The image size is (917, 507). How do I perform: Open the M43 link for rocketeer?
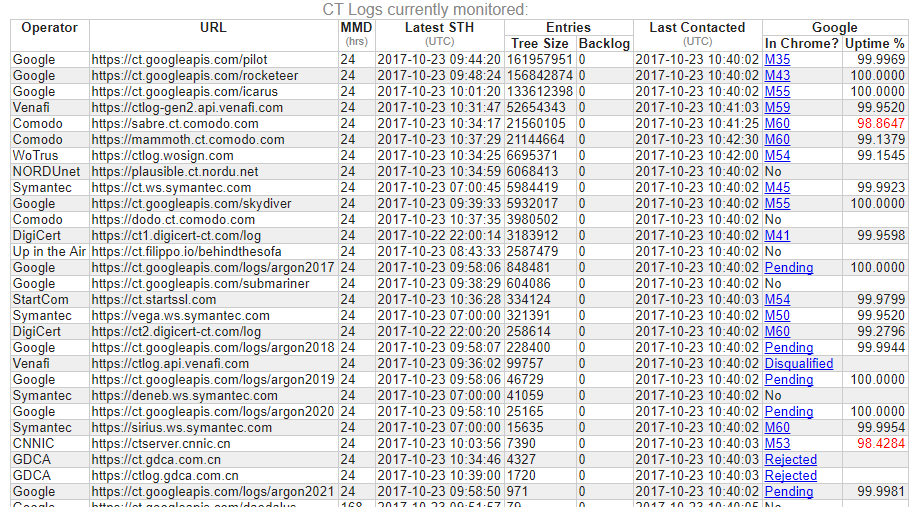pos(777,75)
